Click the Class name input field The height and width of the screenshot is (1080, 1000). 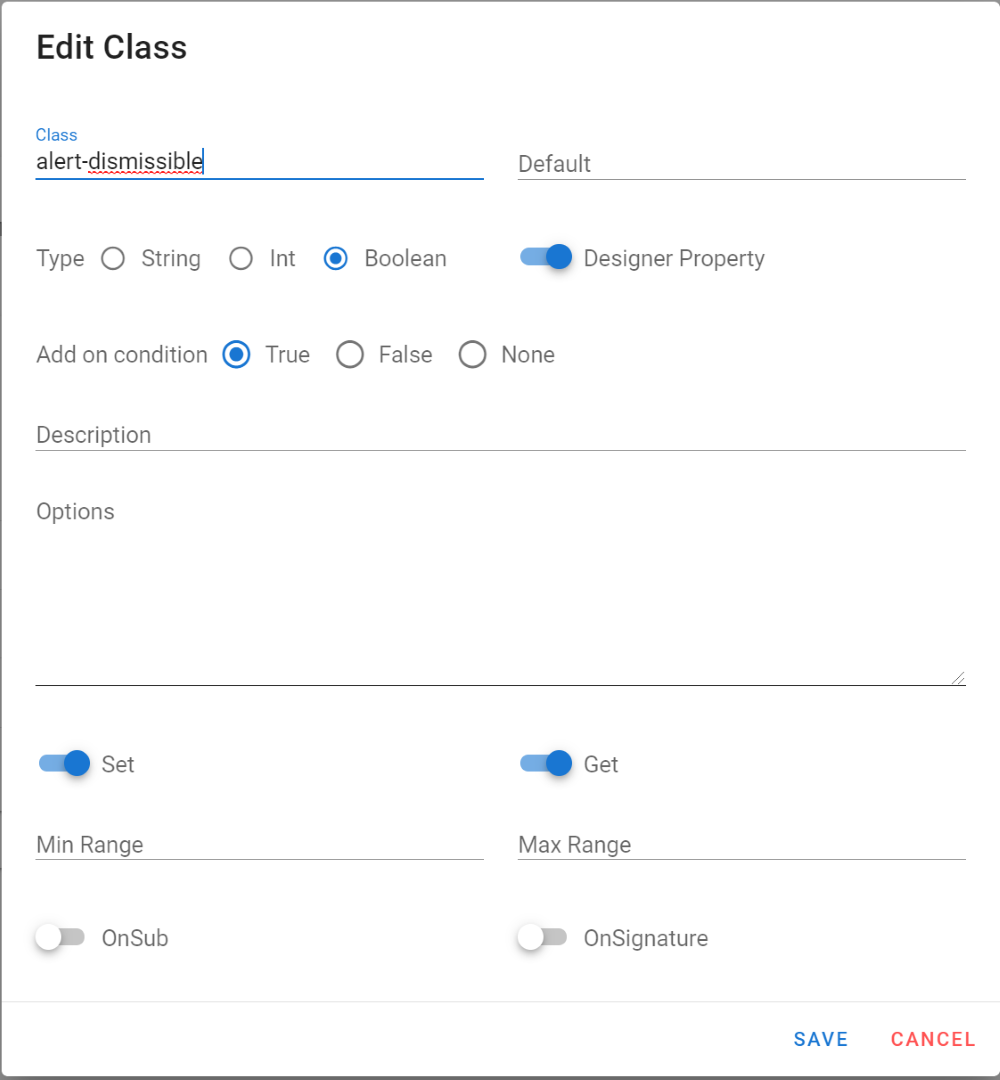tap(259, 162)
